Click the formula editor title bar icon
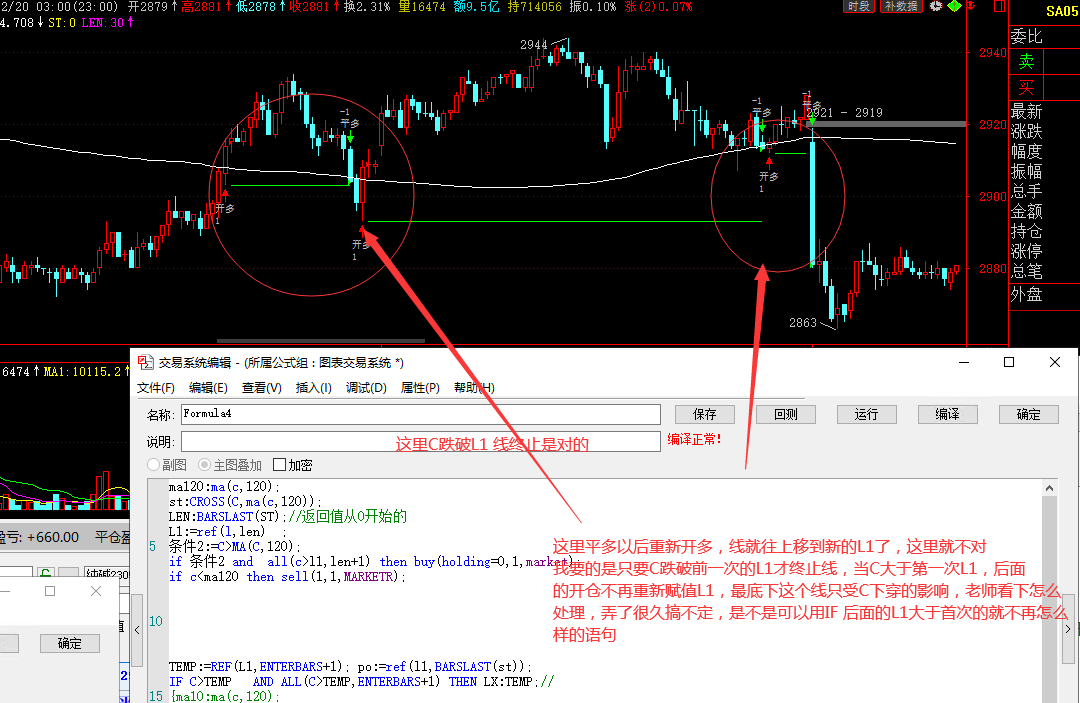The width and height of the screenshot is (1080, 703). [145, 362]
